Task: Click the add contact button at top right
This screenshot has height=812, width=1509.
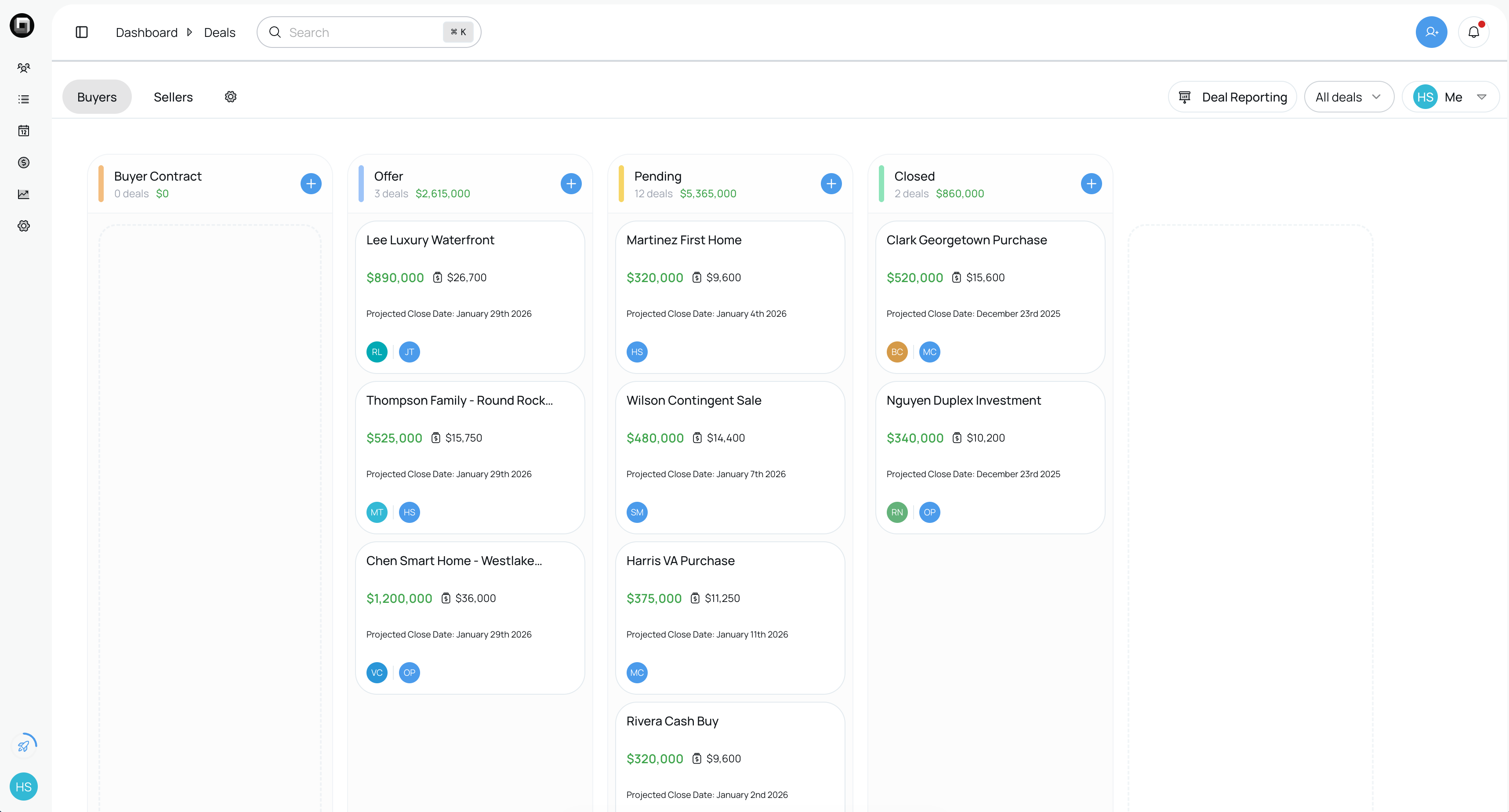Action: tap(1431, 32)
